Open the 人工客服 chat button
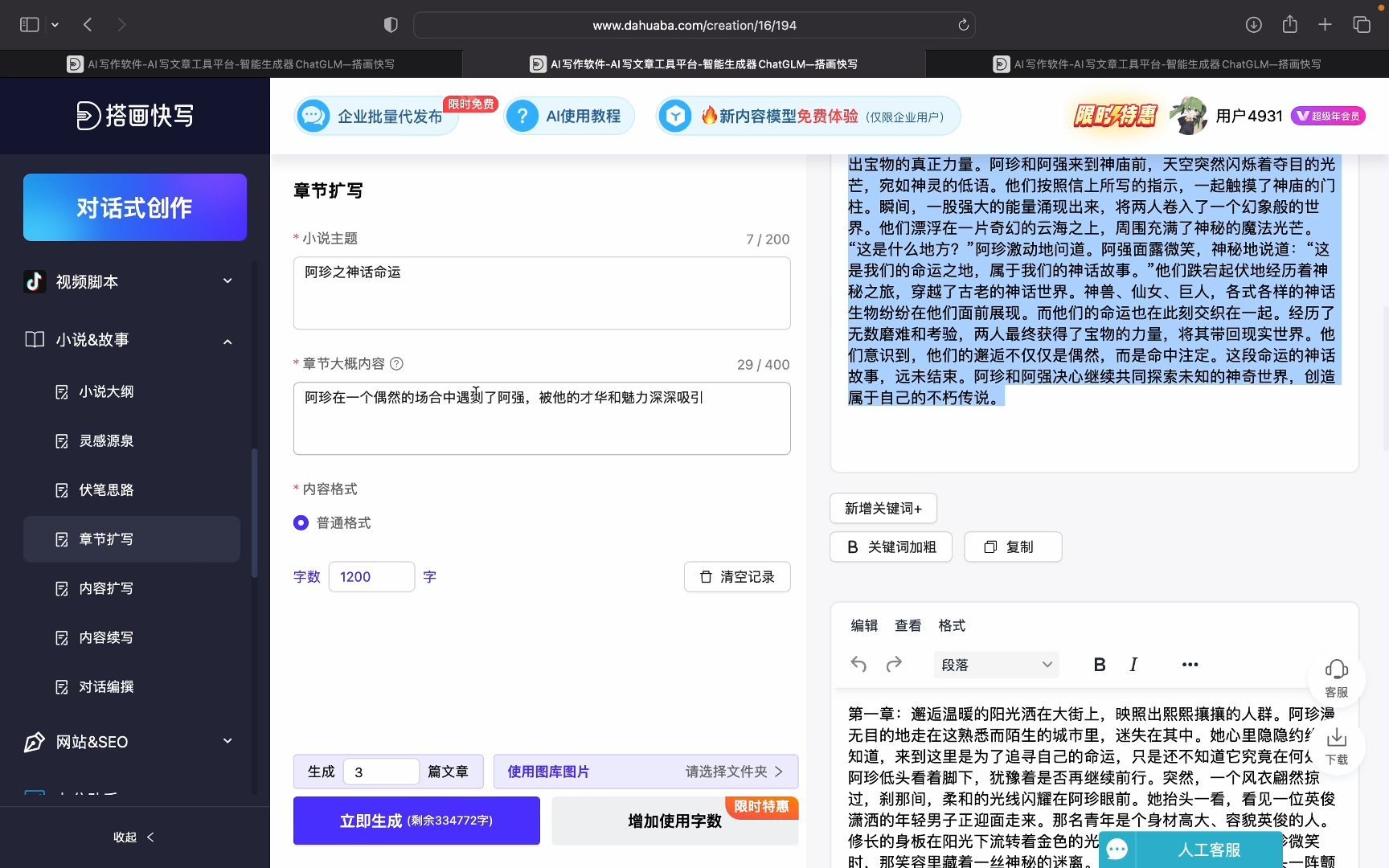 coord(1190,850)
